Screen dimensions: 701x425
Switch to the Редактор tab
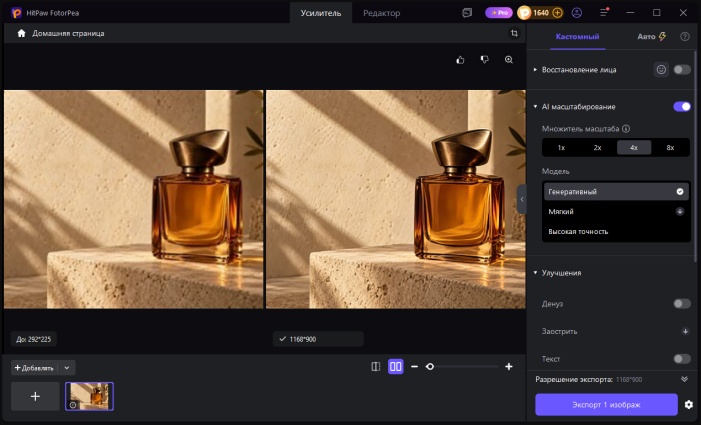point(381,13)
